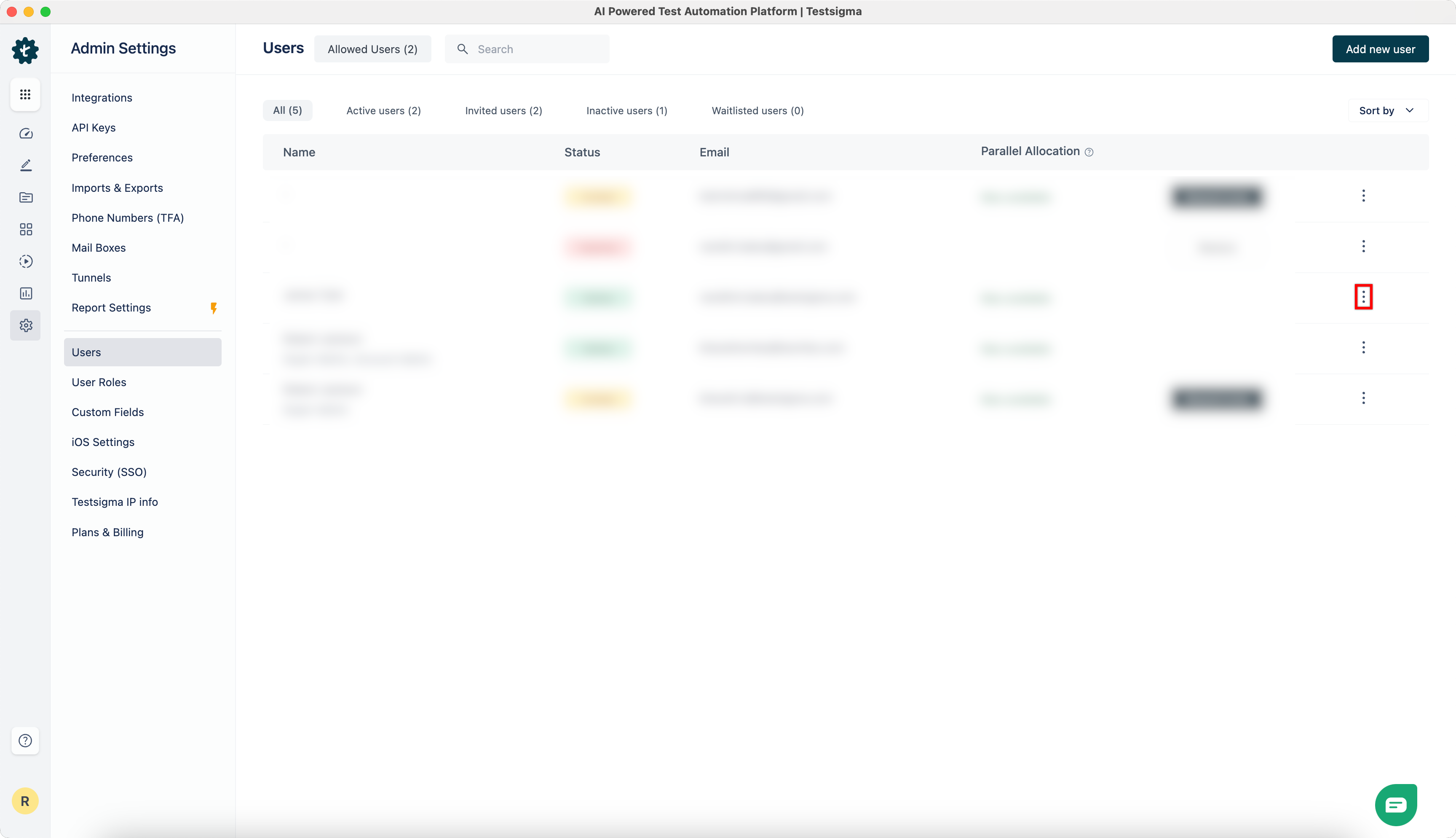
Task: Expand the Sort by dropdown
Action: (1388, 110)
